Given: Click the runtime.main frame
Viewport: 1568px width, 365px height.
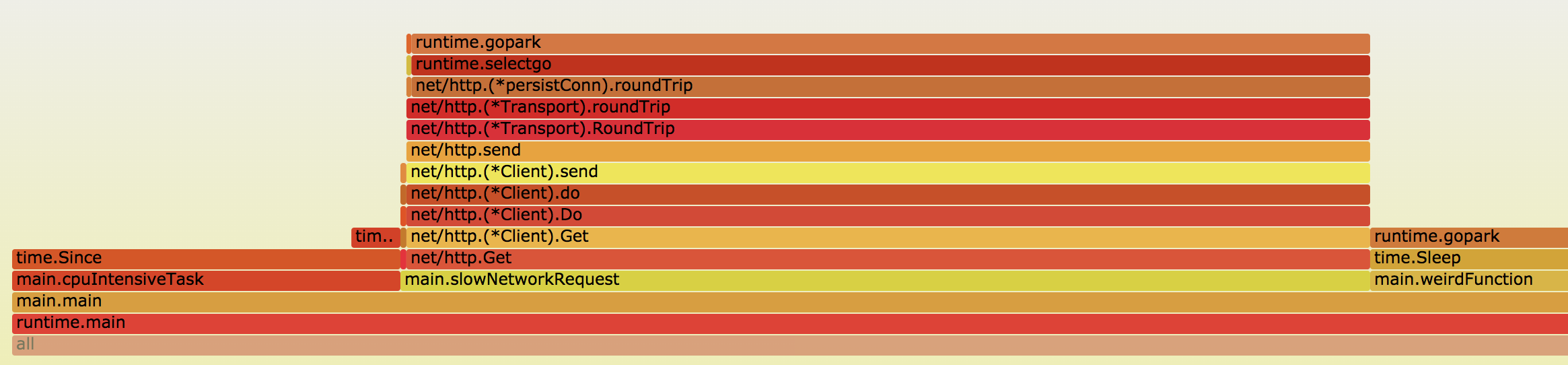Looking at the screenshot, I should click(790, 323).
